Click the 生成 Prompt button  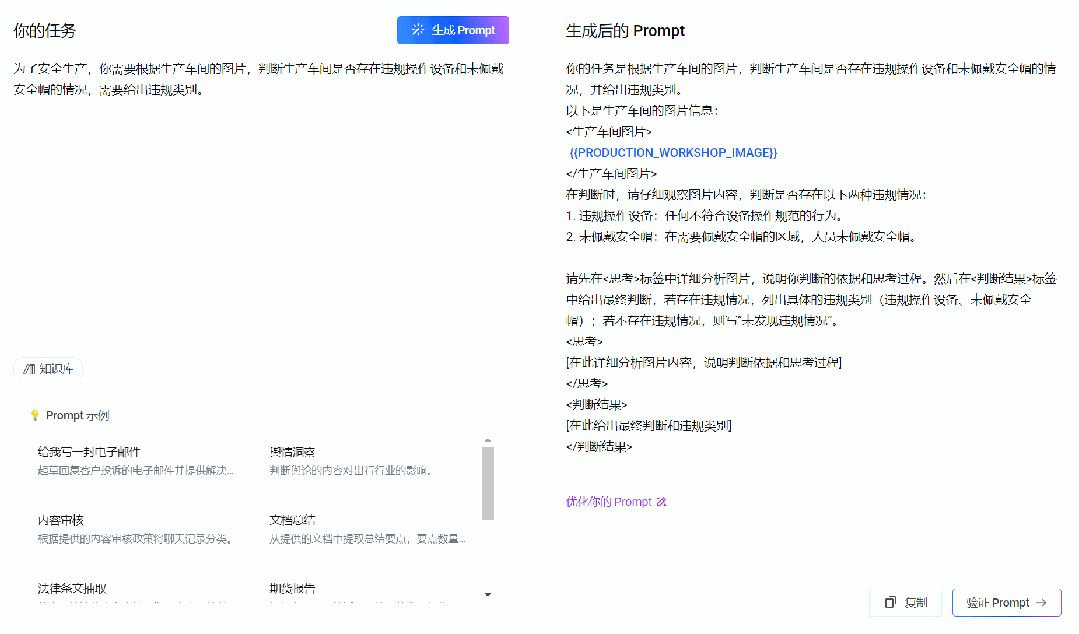453,30
